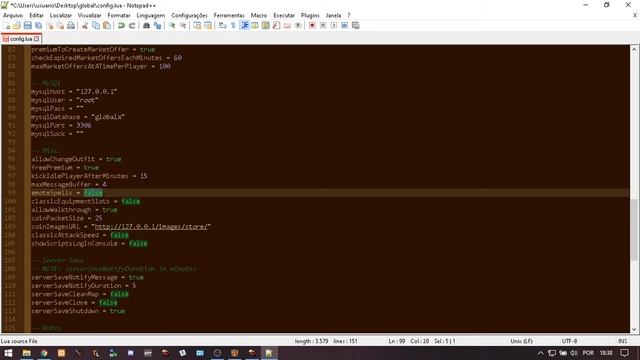
Task: Open the user defined language icon
Action: coord(255,25)
